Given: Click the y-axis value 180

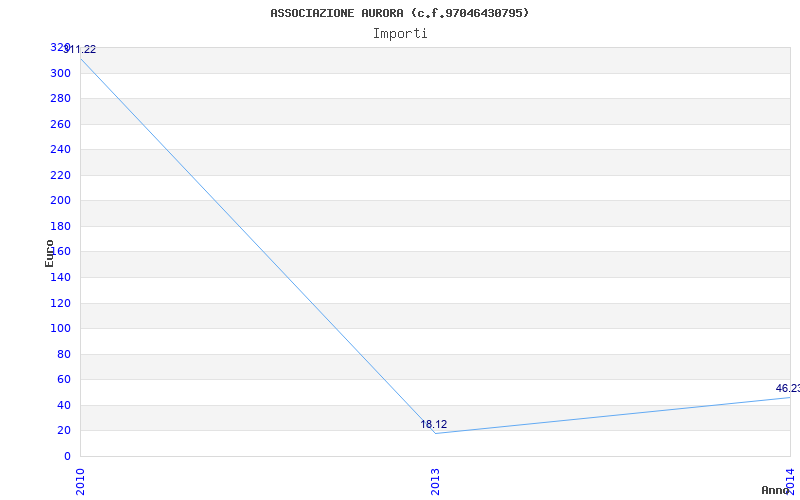Looking at the screenshot, I should [x=60, y=227].
